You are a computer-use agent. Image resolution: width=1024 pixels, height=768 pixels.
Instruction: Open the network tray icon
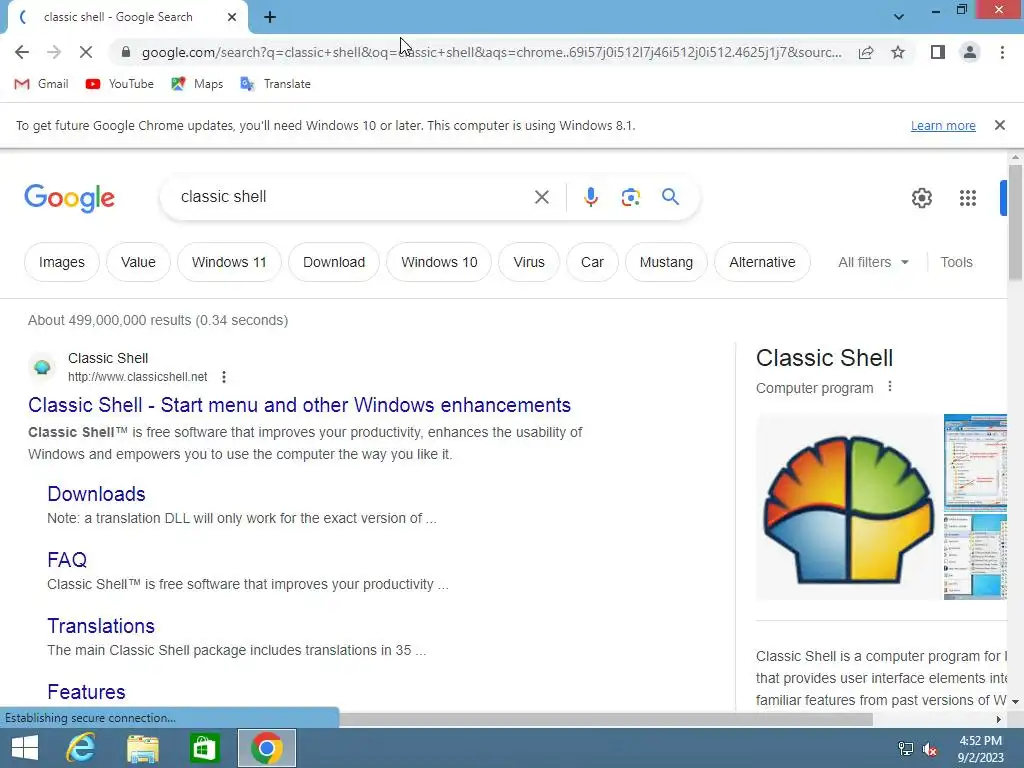point(906,749)
